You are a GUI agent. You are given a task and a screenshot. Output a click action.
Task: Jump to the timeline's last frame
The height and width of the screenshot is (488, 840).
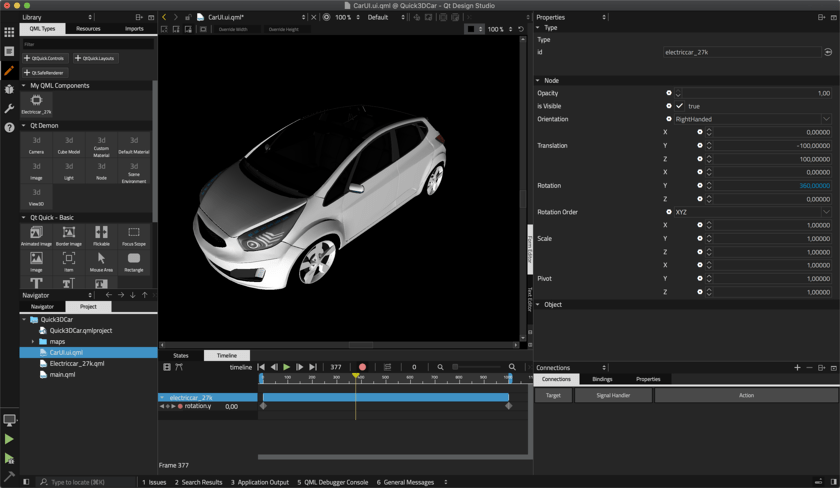point(312,367)
